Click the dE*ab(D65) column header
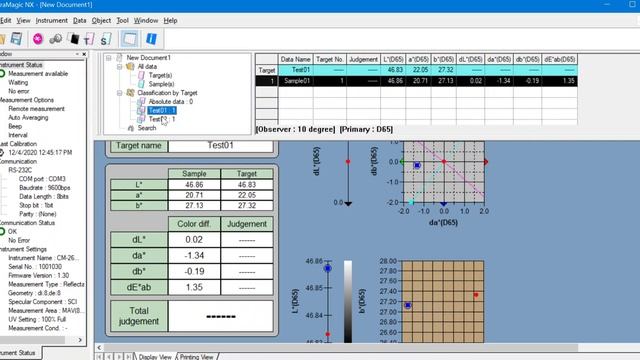The height and width of the screenshot is (360, 640). [x=560, y=59]
